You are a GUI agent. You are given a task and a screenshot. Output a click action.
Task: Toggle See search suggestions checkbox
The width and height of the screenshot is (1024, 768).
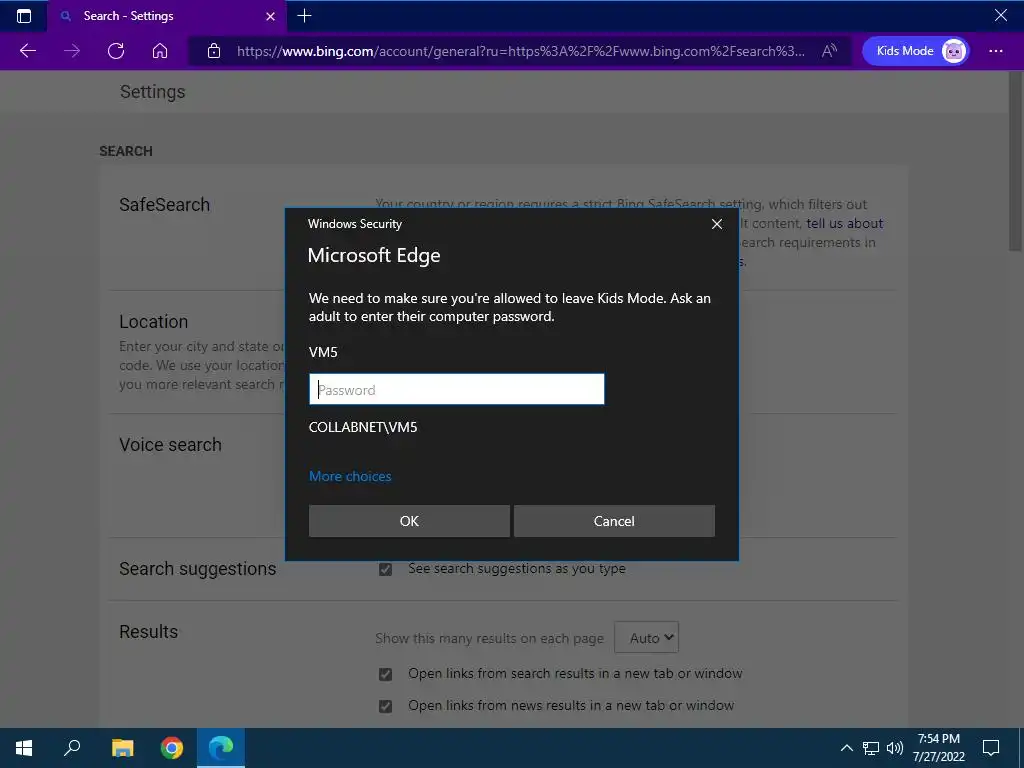[x=385, y=569]
